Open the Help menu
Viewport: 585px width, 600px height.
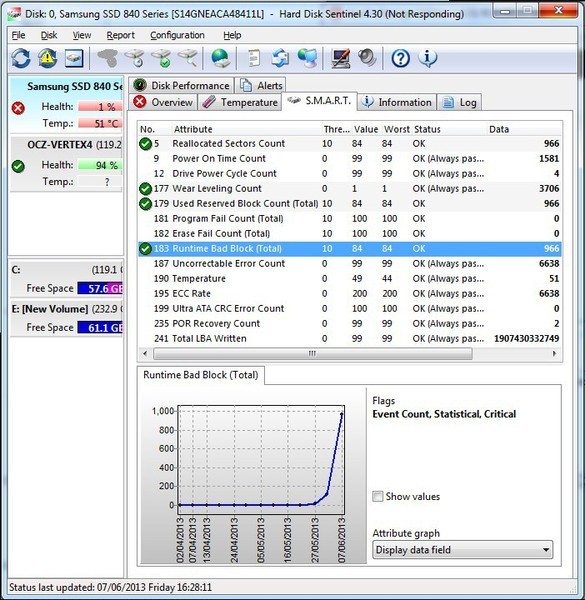click(x=232, y=35)
